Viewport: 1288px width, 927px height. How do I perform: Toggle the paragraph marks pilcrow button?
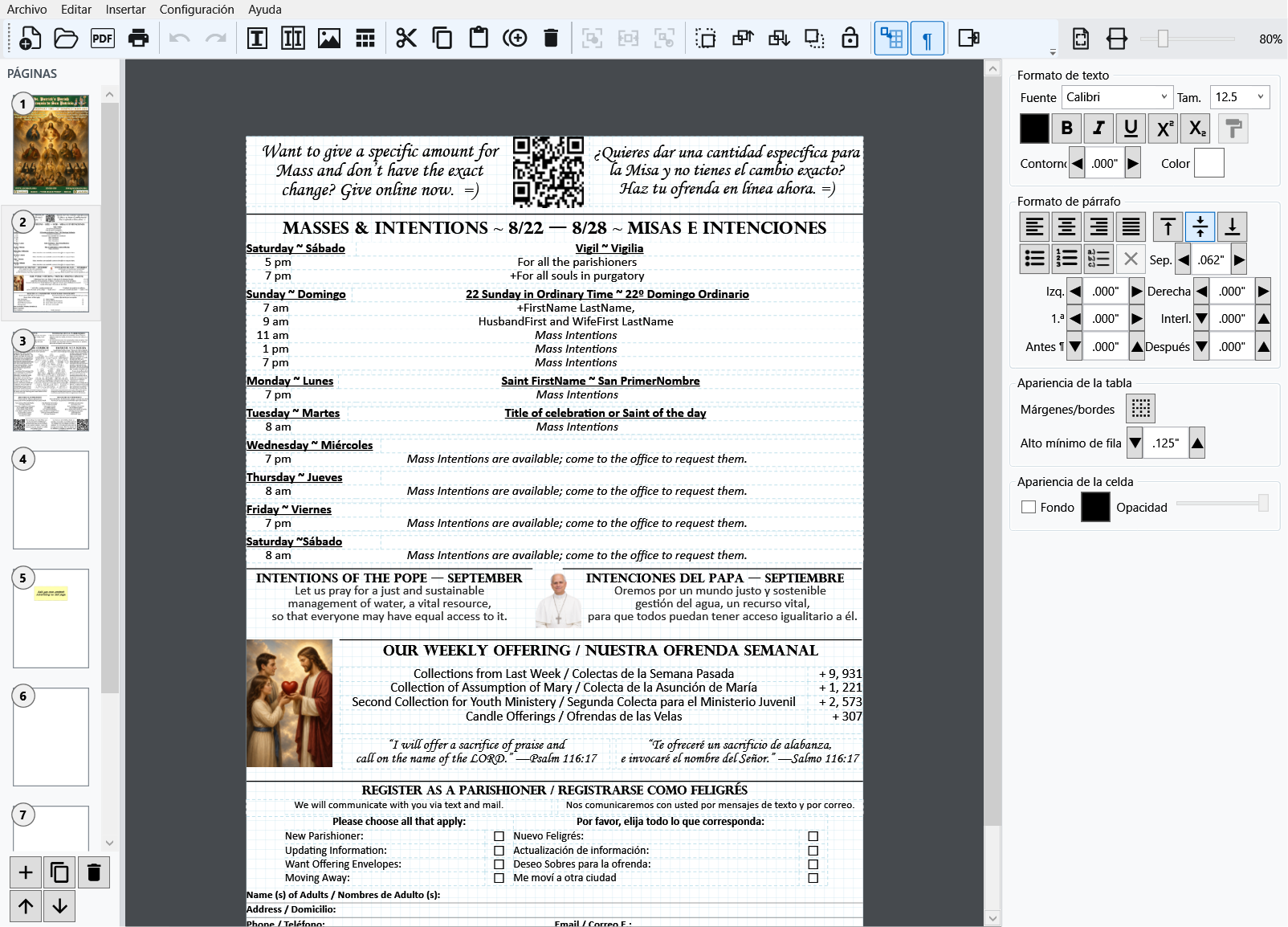coord(927,39)
